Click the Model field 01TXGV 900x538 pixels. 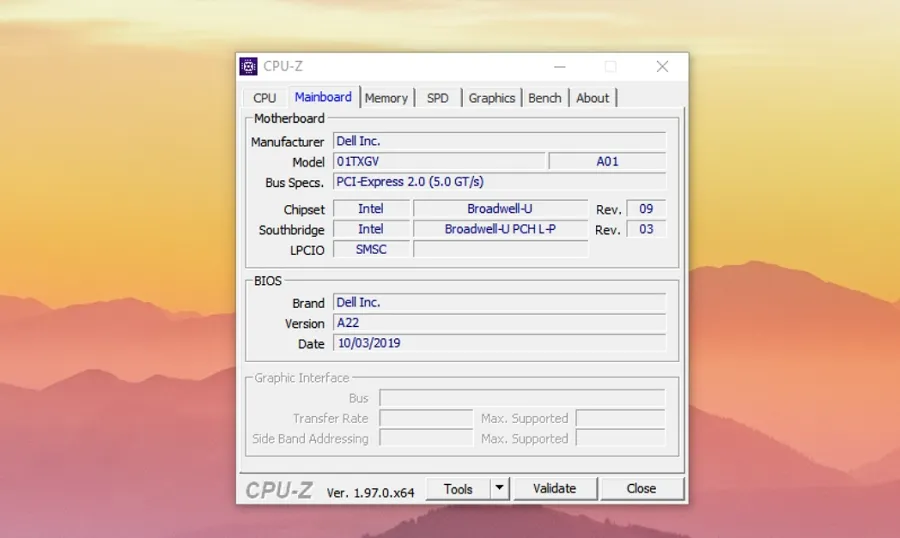click(x=439, y=161)
